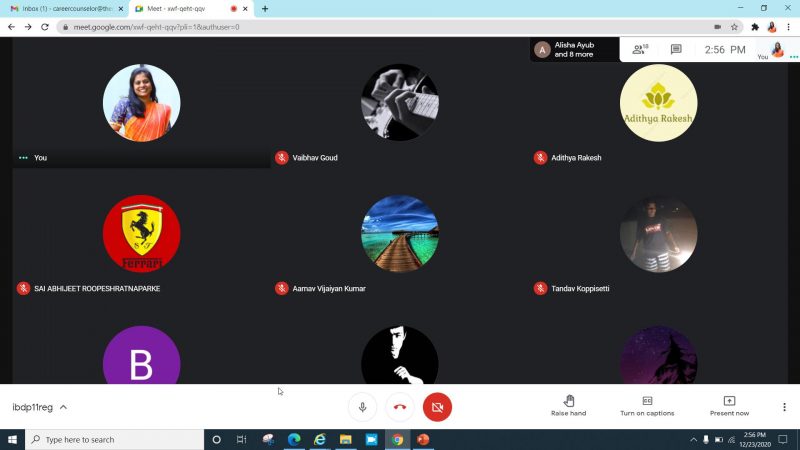
Task: Open notification center on taskbar
Action: (783, 439)
